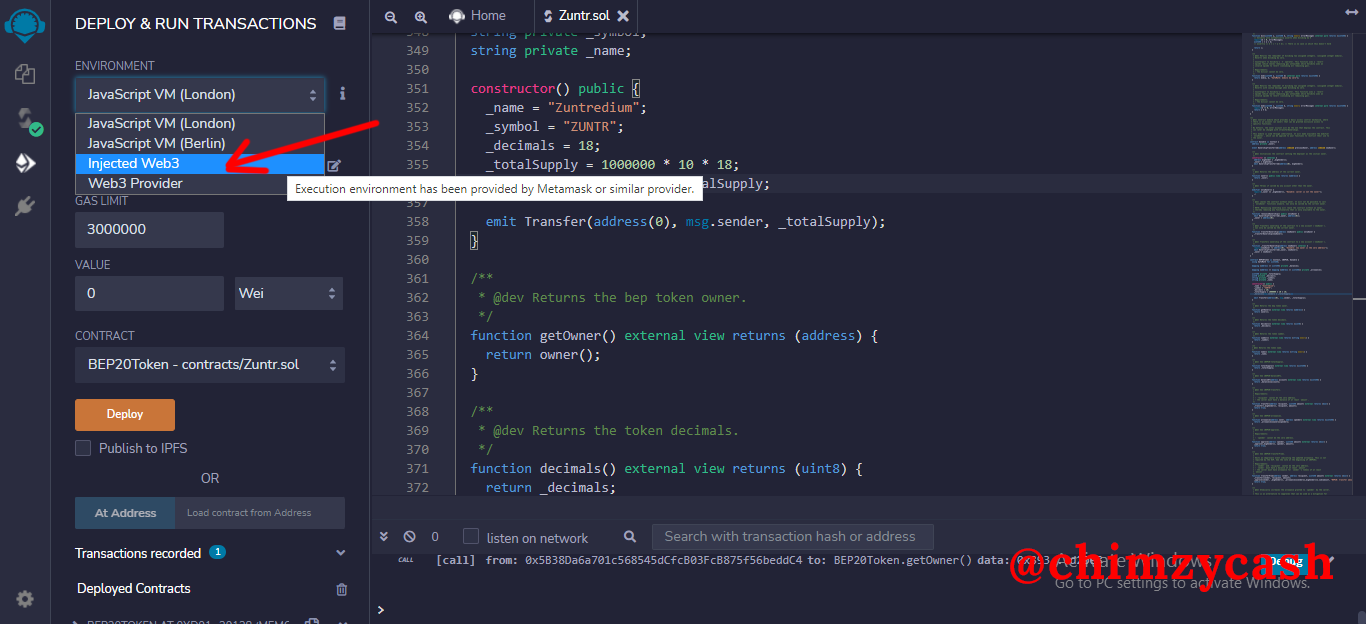Click line number 351 in gutter

(417, 89)
